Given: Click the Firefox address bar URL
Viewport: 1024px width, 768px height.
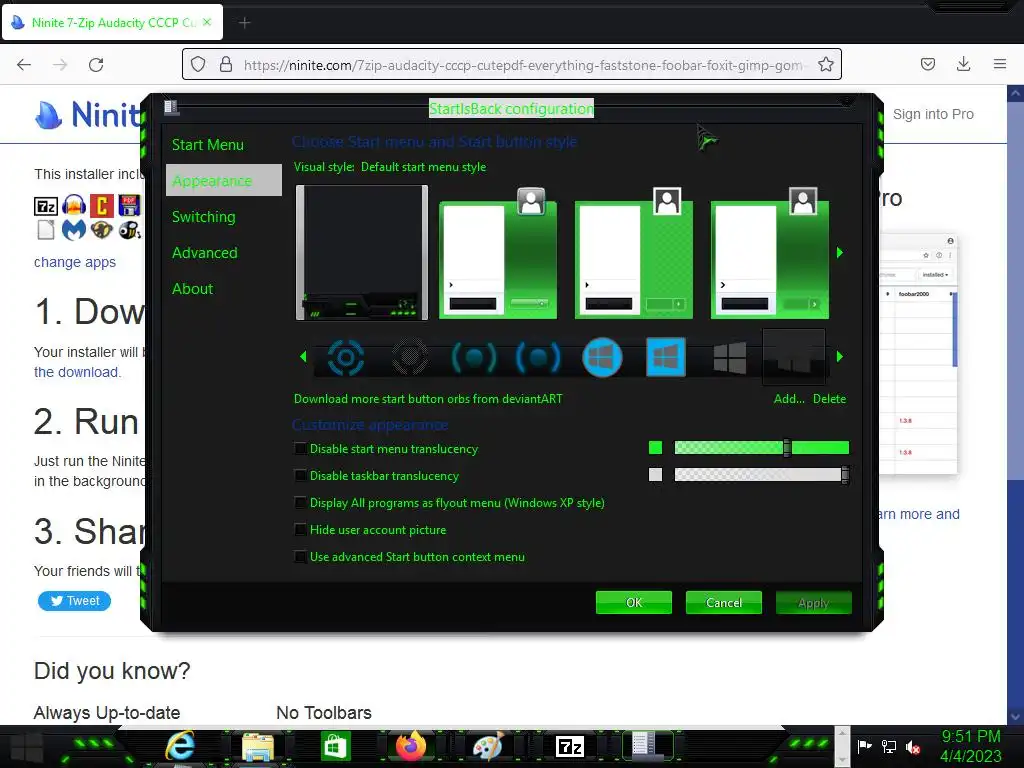Looking at the screenshot, I should click(x=522, y=65).
